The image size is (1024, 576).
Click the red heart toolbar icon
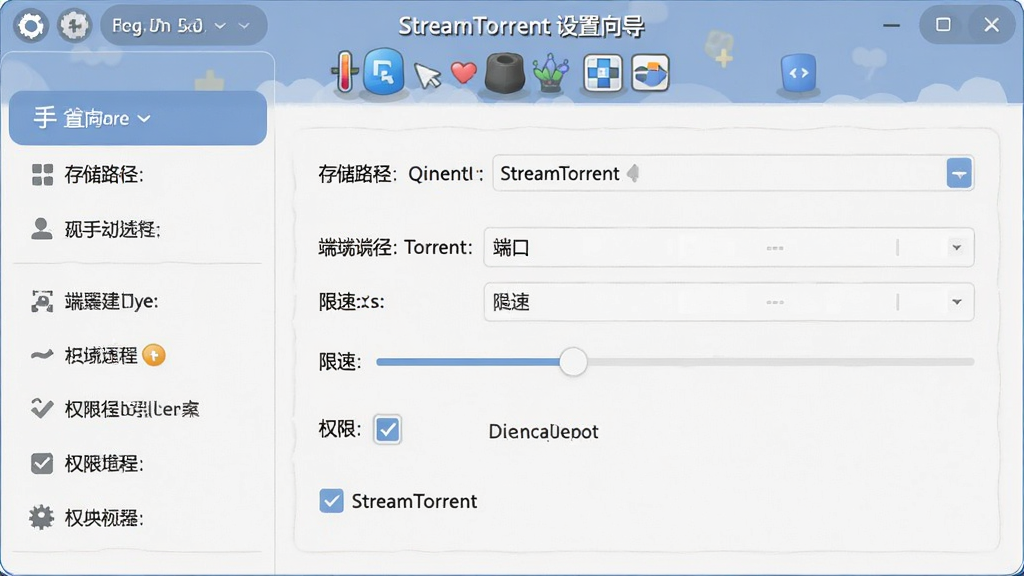click(x=464, y=72)
